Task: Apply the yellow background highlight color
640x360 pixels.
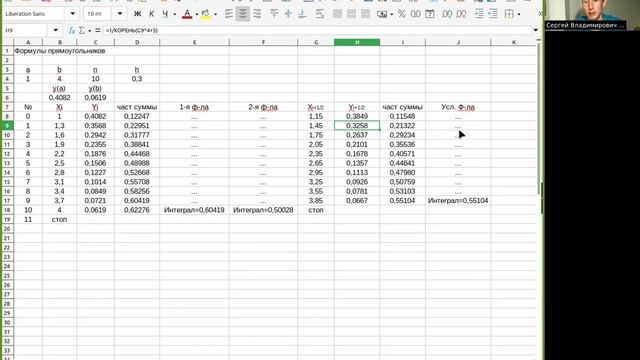Action: pos(206,14)
